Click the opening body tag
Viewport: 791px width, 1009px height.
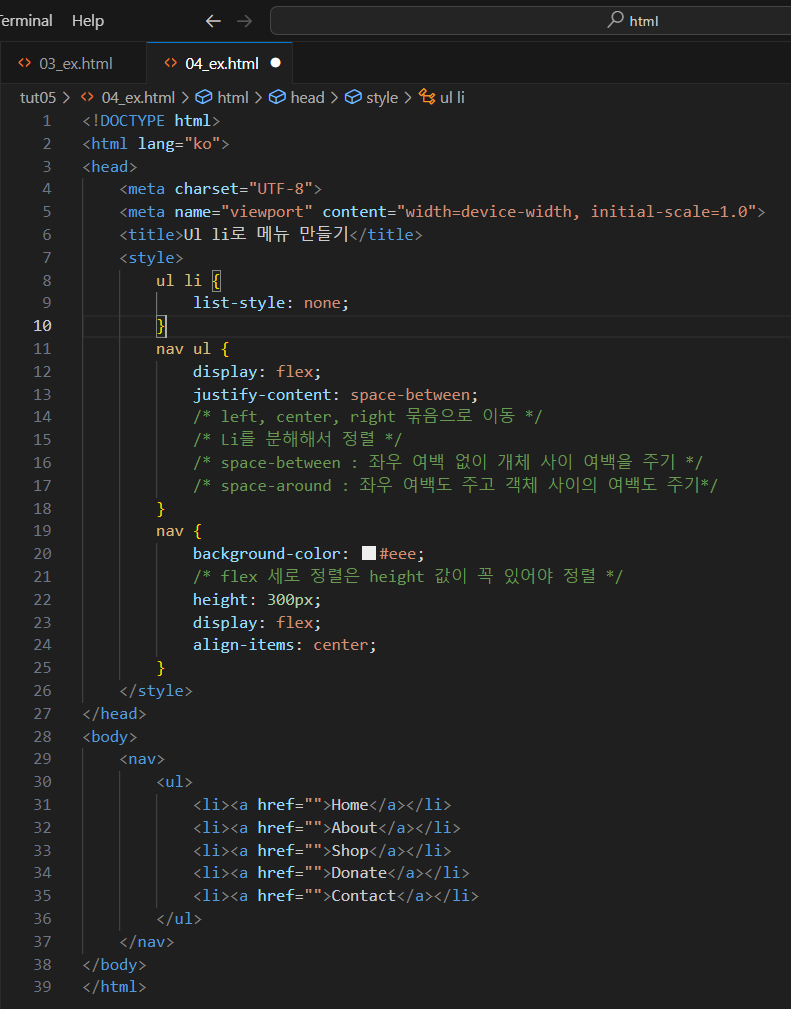click(110, 736)
